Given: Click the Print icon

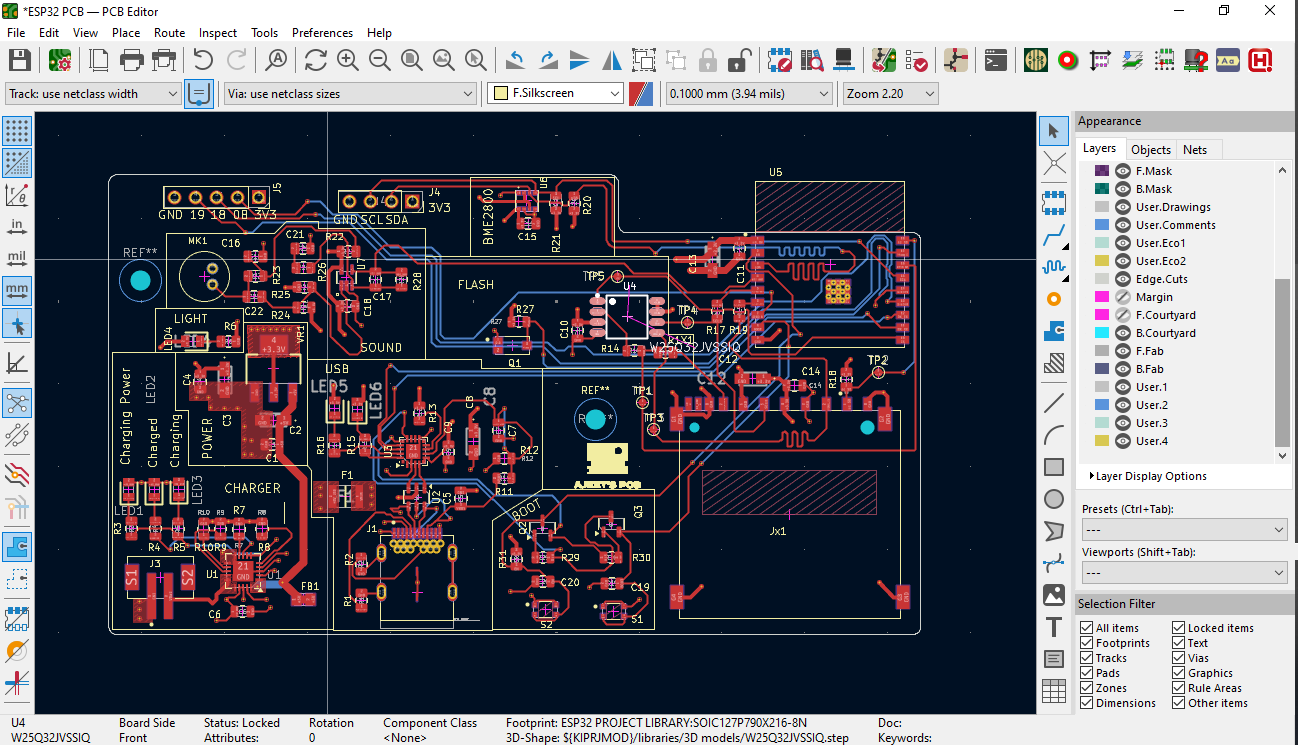Looking at the screenshot, I should click(x=132, y=60).
